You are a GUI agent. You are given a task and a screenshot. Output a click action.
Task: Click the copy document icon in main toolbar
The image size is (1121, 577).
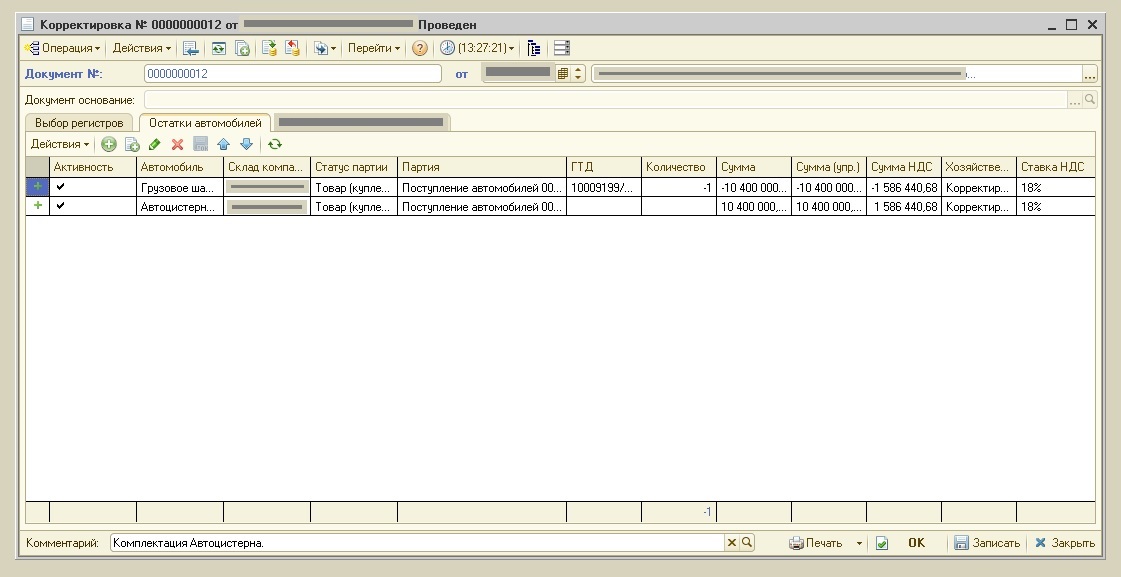[242, 48]
